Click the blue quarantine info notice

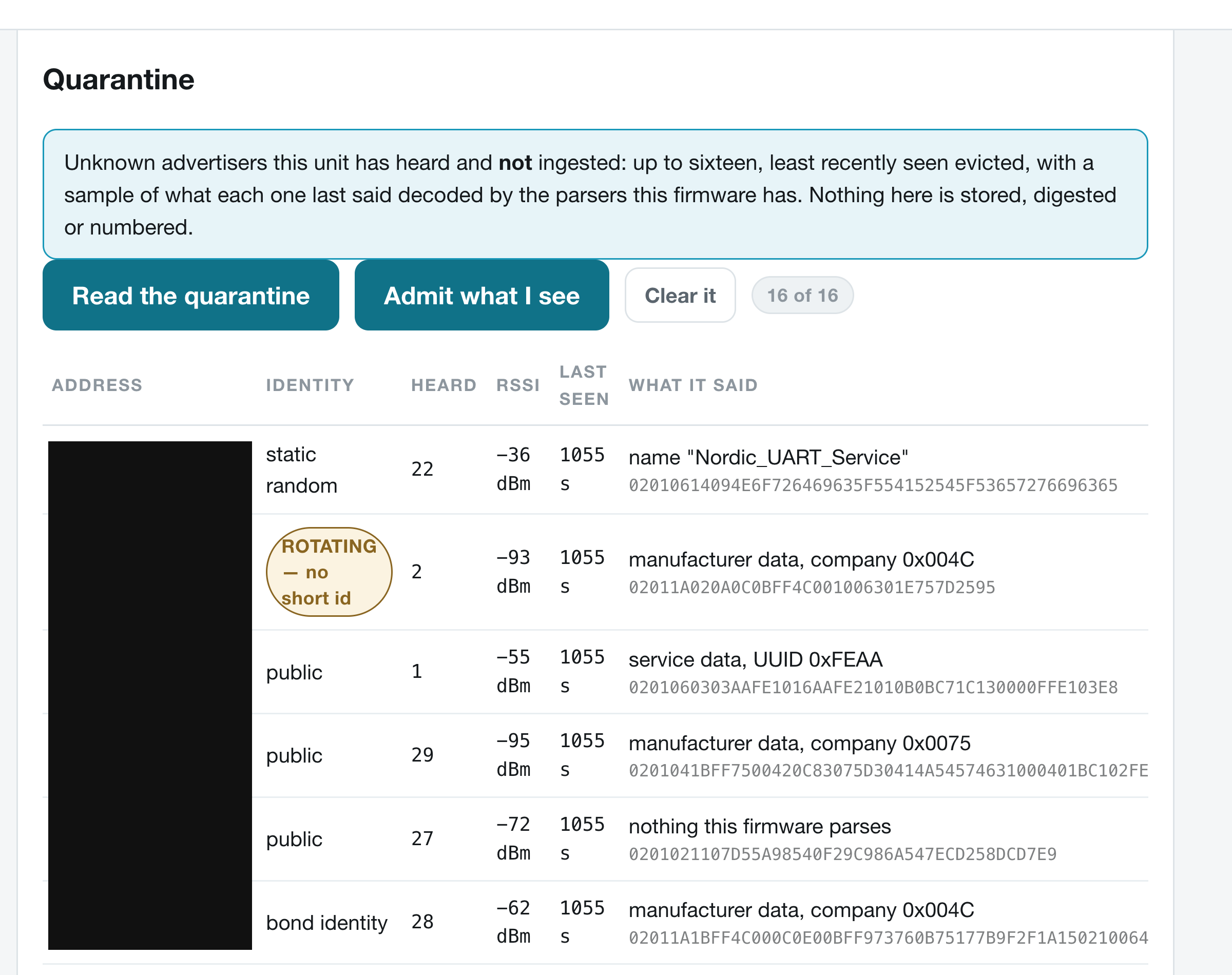pyautogui.click(x=595, y=194)
